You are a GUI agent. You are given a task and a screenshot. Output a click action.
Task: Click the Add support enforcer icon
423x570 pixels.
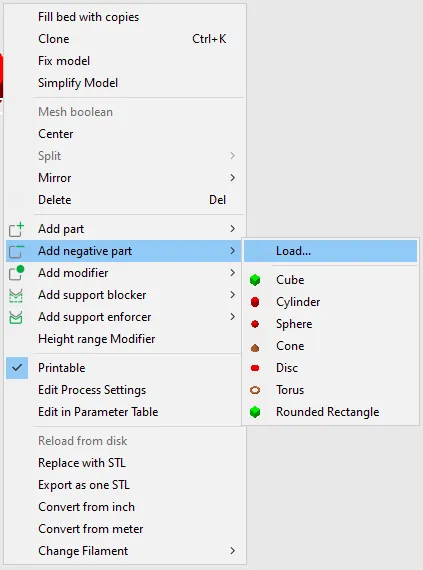(x=16, y=317)
